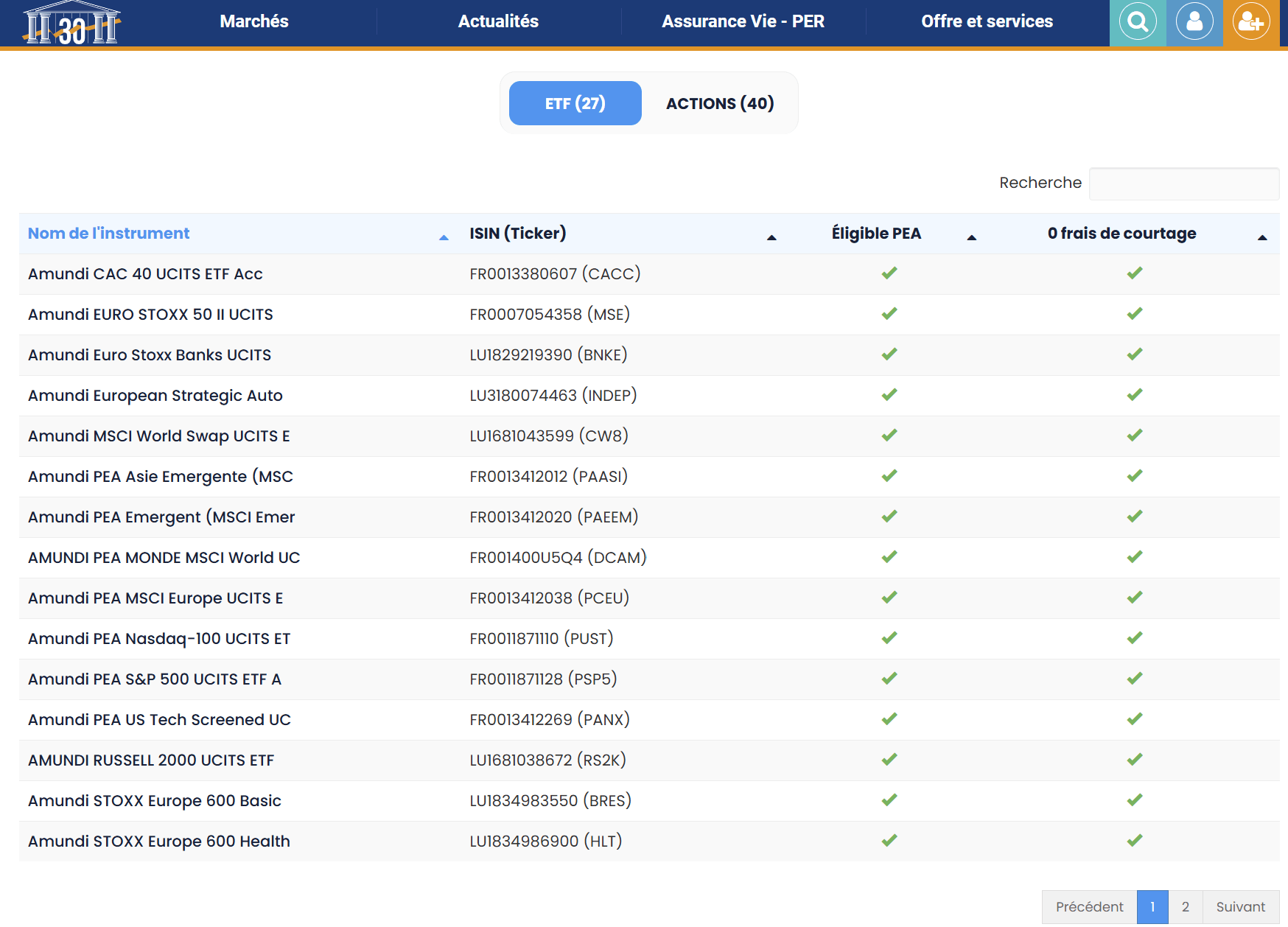1288x927 pixels.
Task: Go to page 2
Action: pyautogui.click(x=1186, y=907)
